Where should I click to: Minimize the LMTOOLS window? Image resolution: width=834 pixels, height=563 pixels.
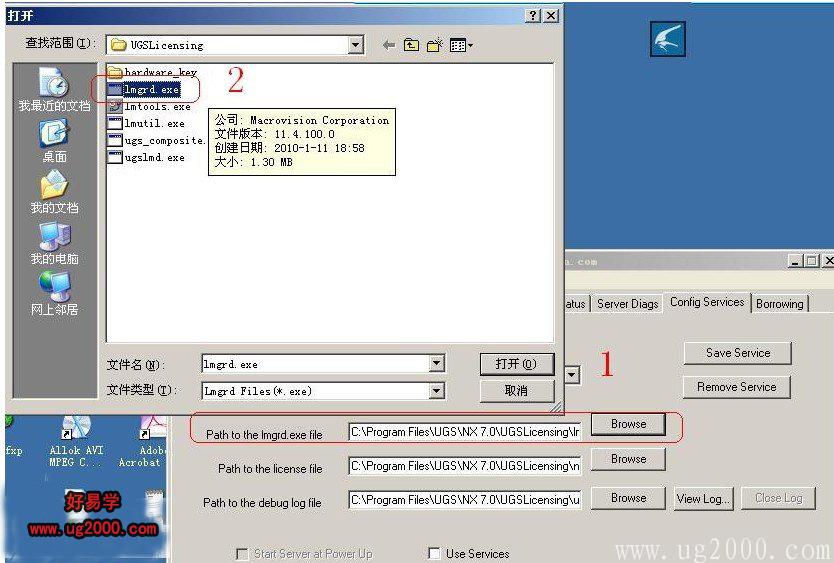pos(795,261)
